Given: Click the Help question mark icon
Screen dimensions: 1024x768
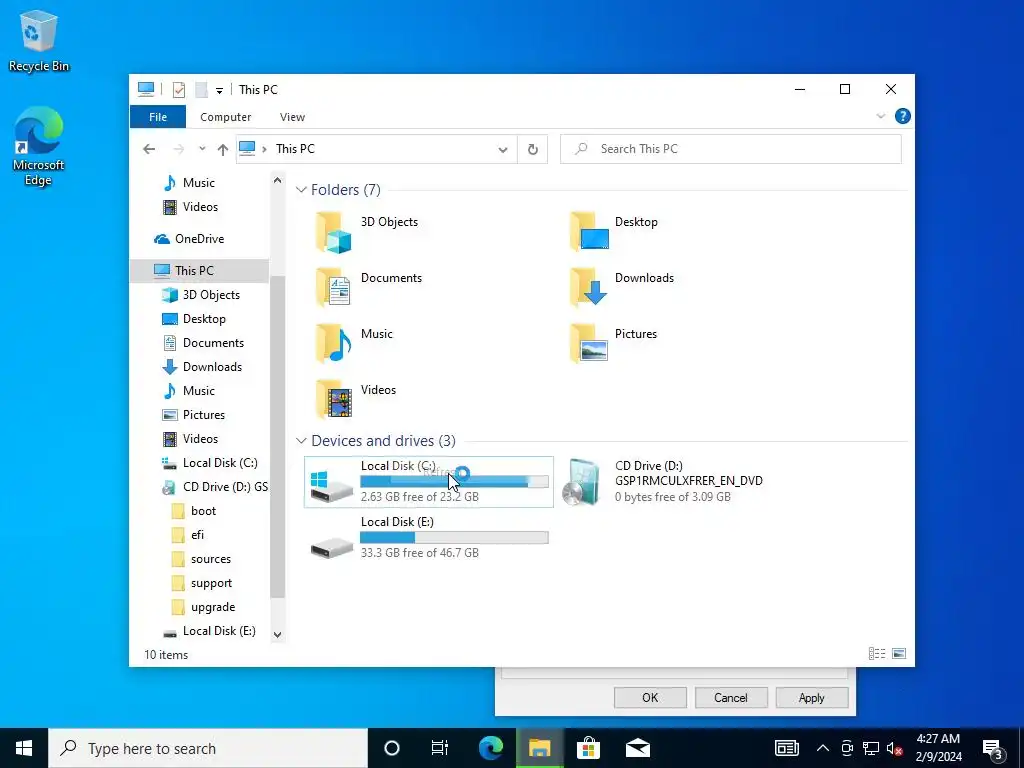Looking at the screenshot, I should (903, 116).
